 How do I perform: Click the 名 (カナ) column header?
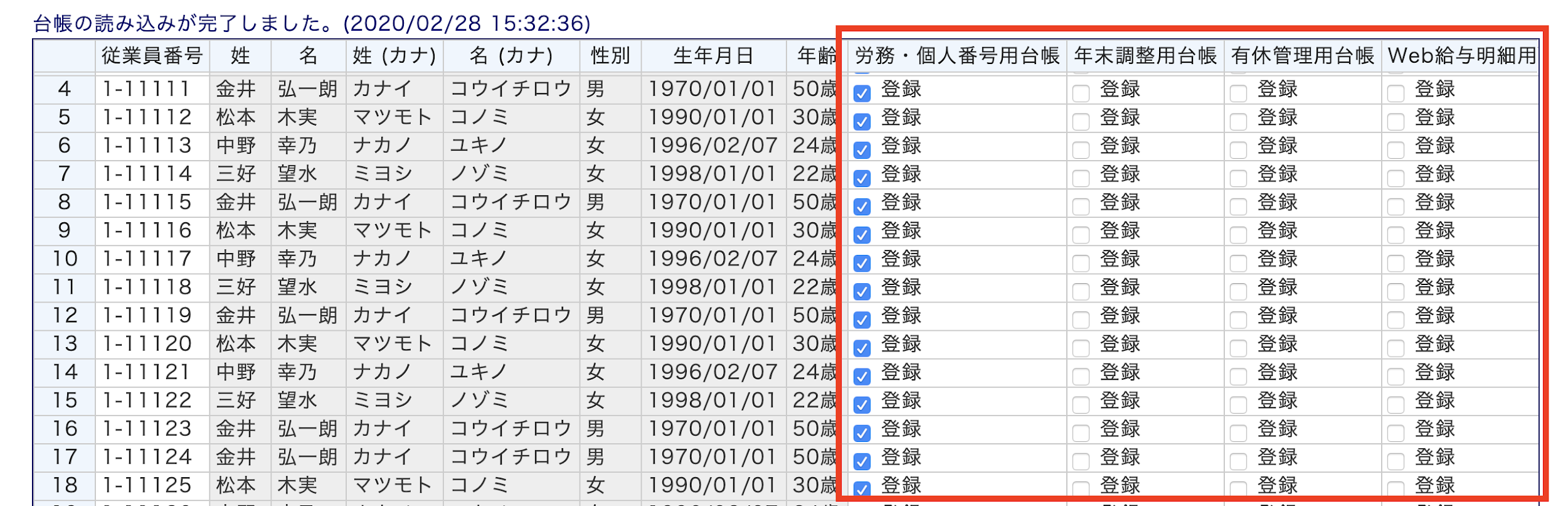(511, 56)
